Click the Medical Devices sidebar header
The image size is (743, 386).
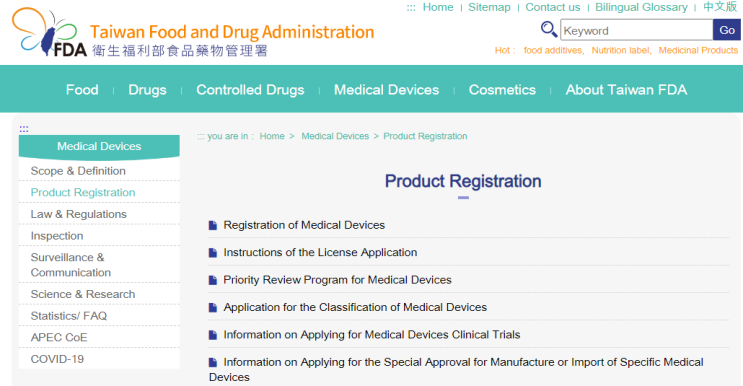99,146
